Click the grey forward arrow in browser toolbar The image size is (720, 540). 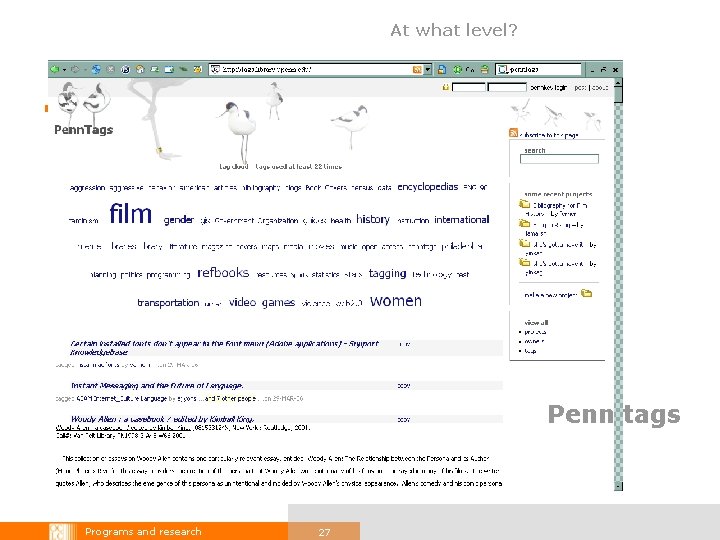(x=75, y=69)
